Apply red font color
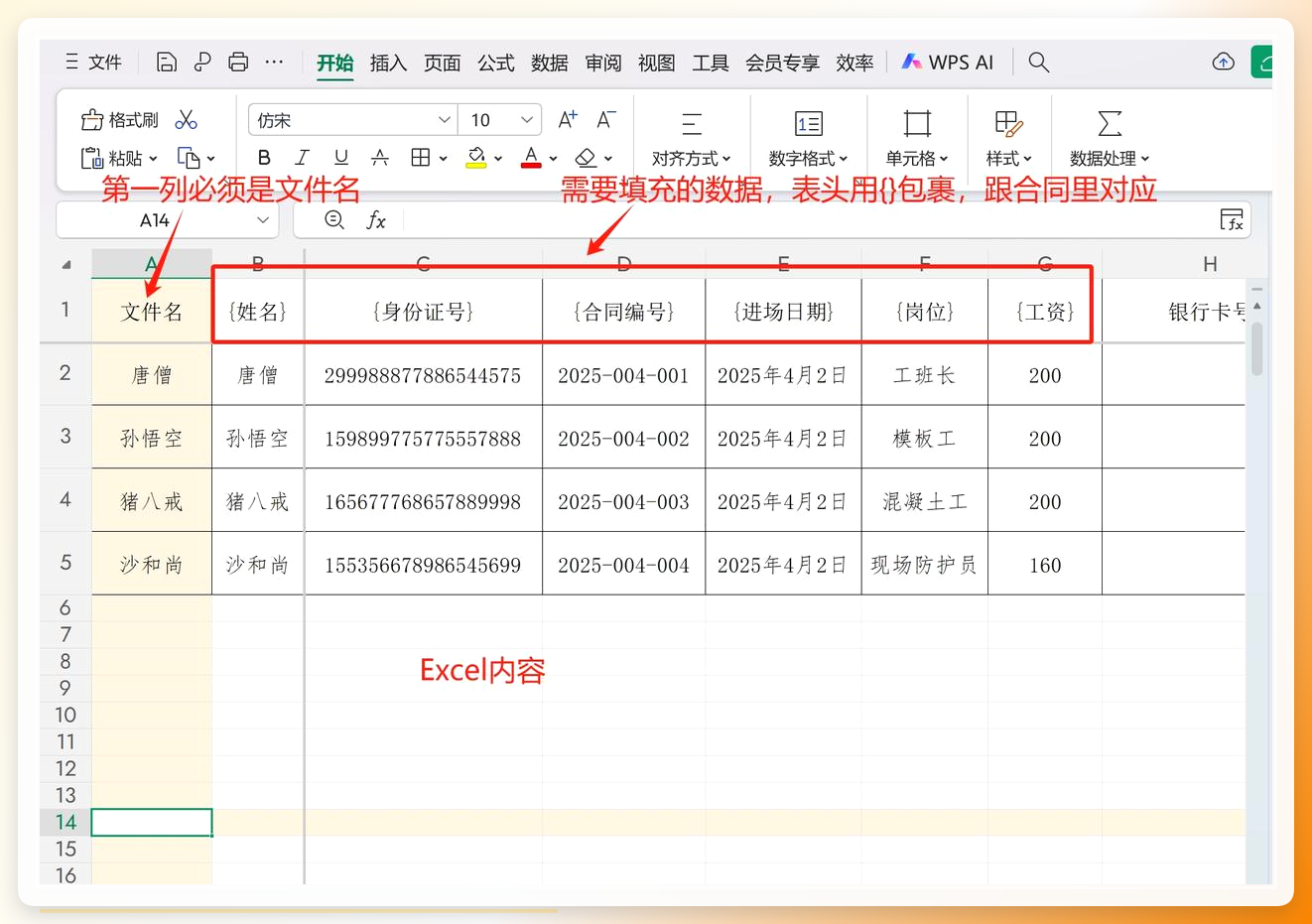The height and width of the screenshot is (924, 1312). (x=531, y=158)
